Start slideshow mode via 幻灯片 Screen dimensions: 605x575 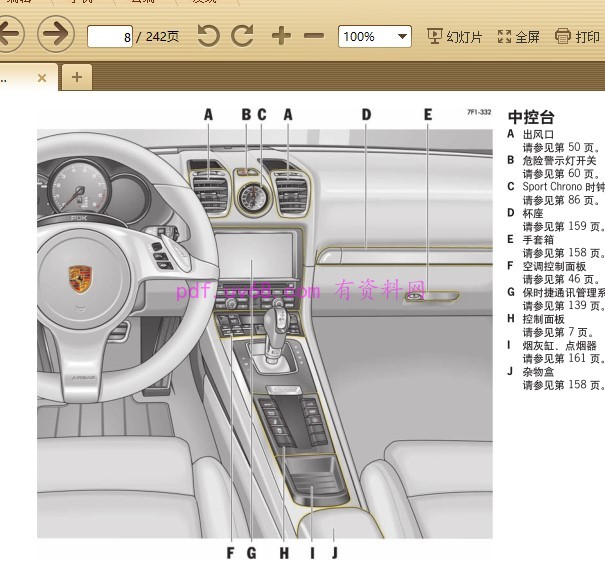(454, 37)
